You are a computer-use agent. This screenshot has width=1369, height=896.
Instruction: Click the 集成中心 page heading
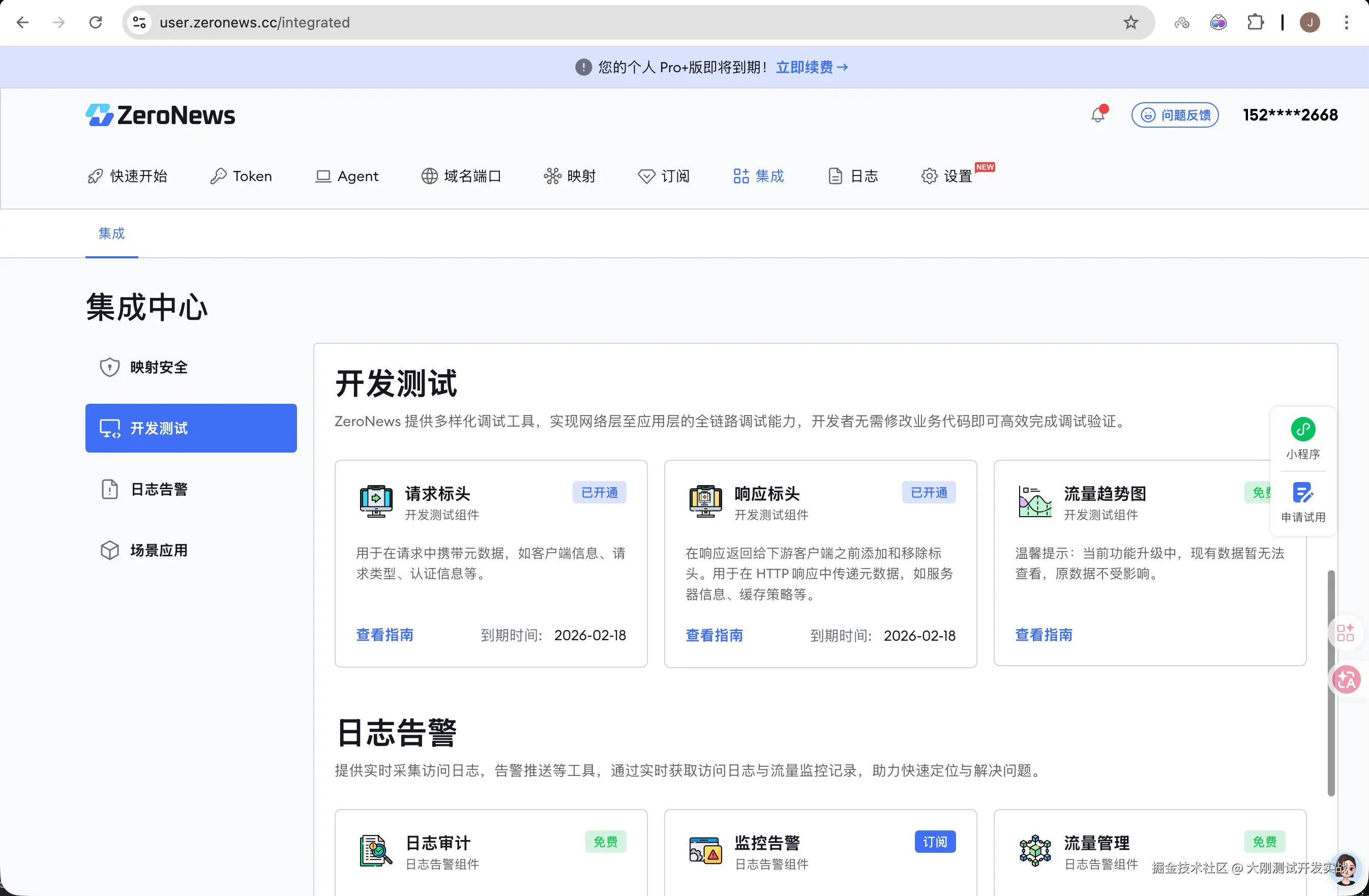147,307
